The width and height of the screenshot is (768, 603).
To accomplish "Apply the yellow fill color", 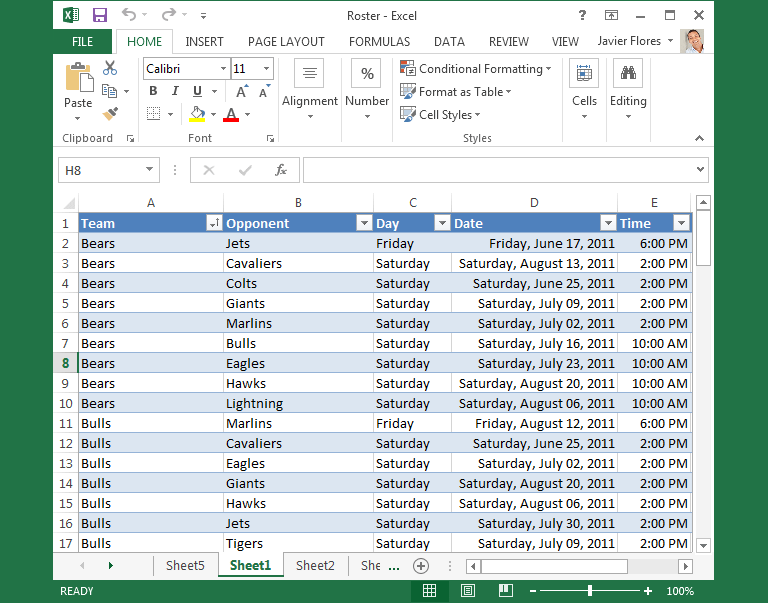I will click(197, 114).
